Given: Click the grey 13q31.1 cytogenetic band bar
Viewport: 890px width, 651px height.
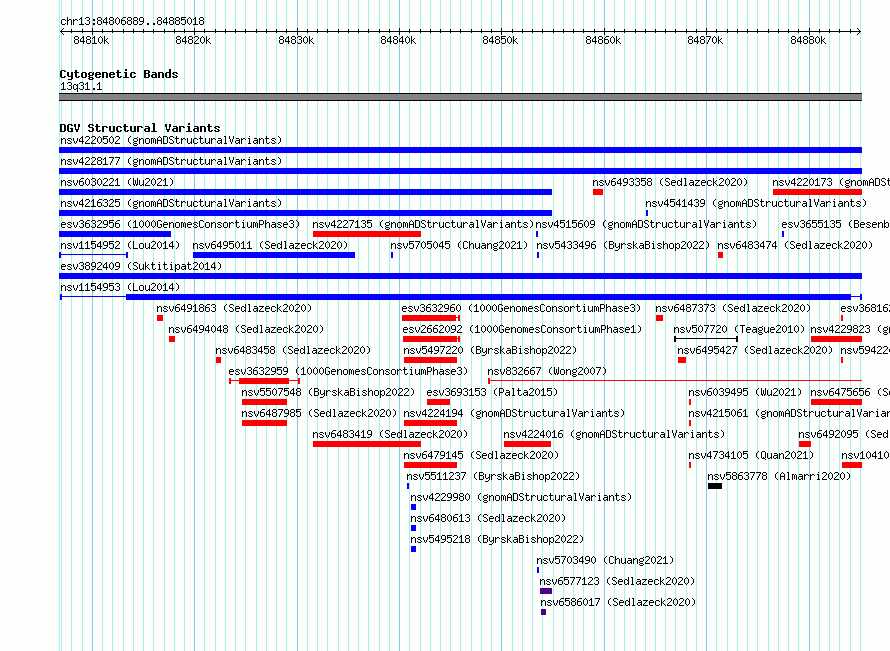Looking at the screenshot, I should pos(460,97).
